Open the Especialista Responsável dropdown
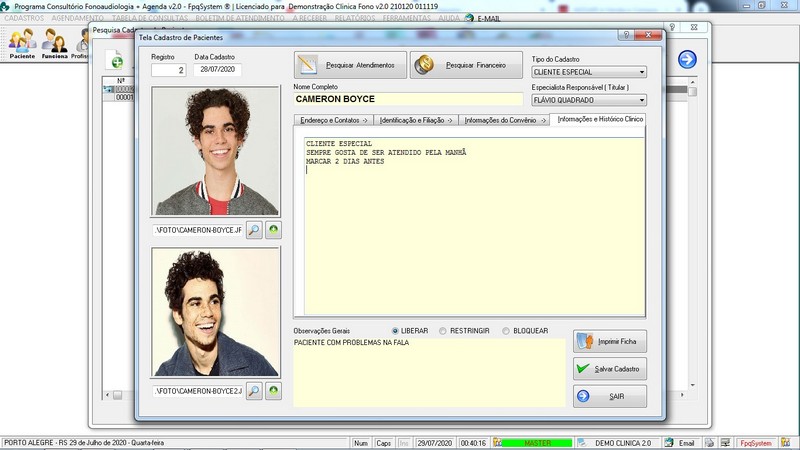Screen dimensions: 800x450 tap(642, 101)
